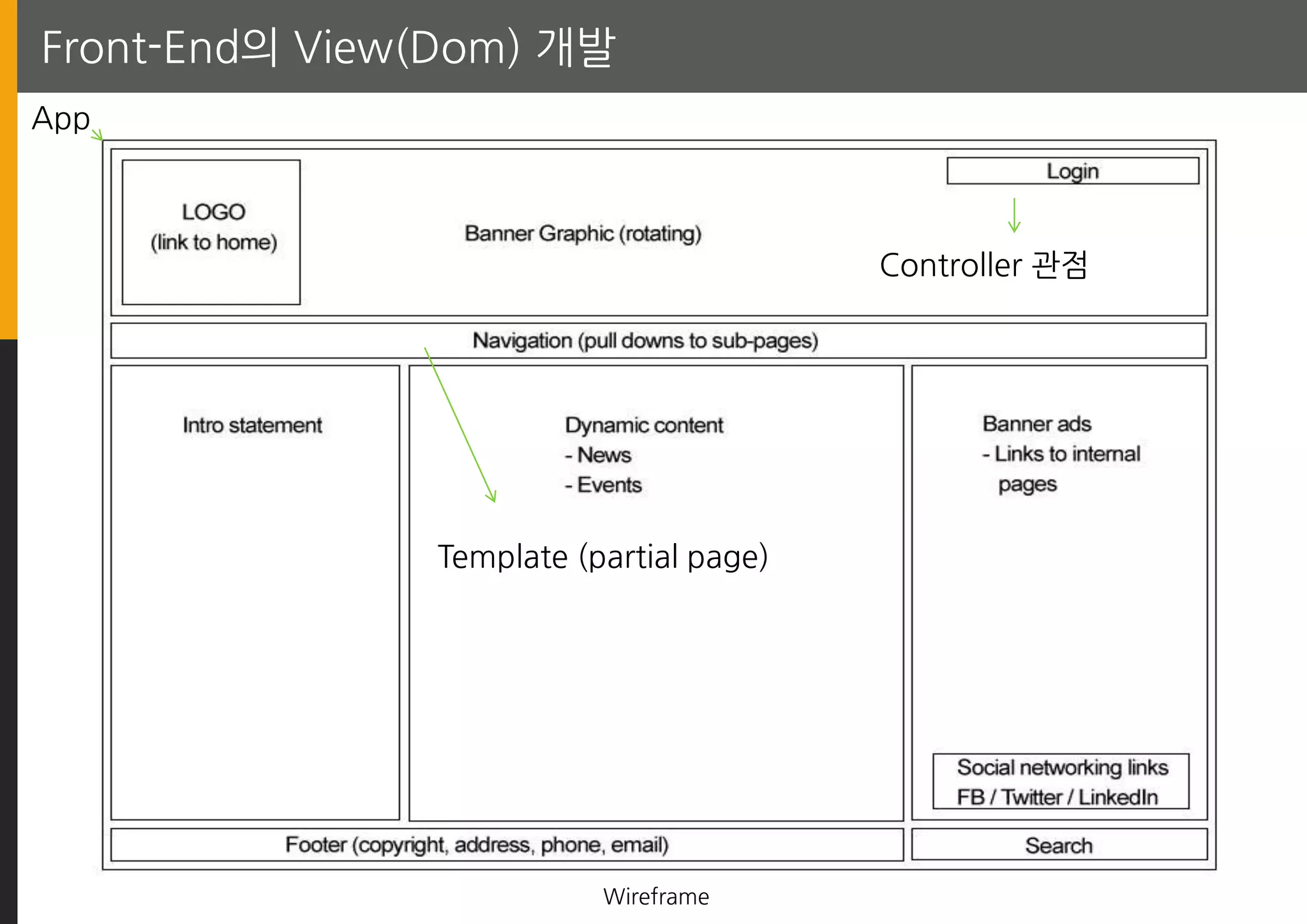Click the 'Template (partial page)' label
Viewport: 1307px width, 924px height.
click(x=602, y=557)
